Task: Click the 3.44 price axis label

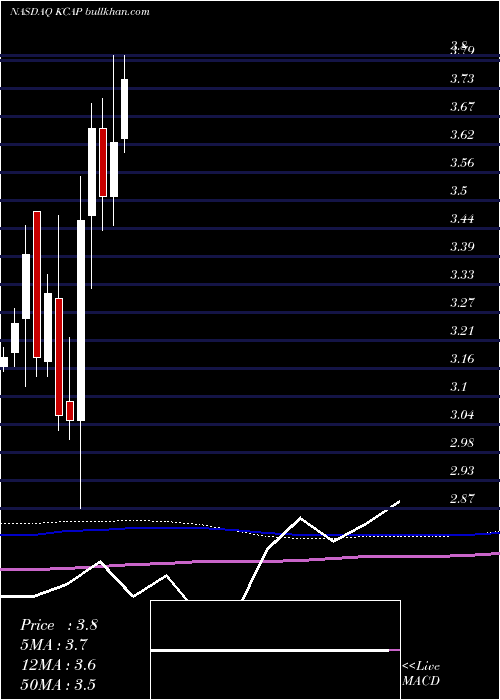Action: (x=462, y=219)
